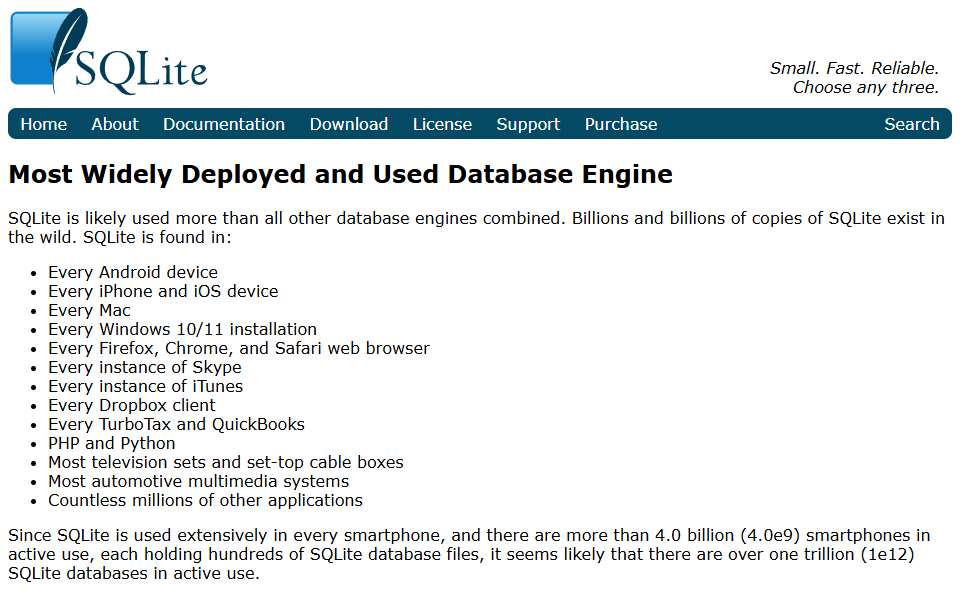Open the License page
This screenshot has height=600, width=960.
pyautogui.click(x=442, y=124)
